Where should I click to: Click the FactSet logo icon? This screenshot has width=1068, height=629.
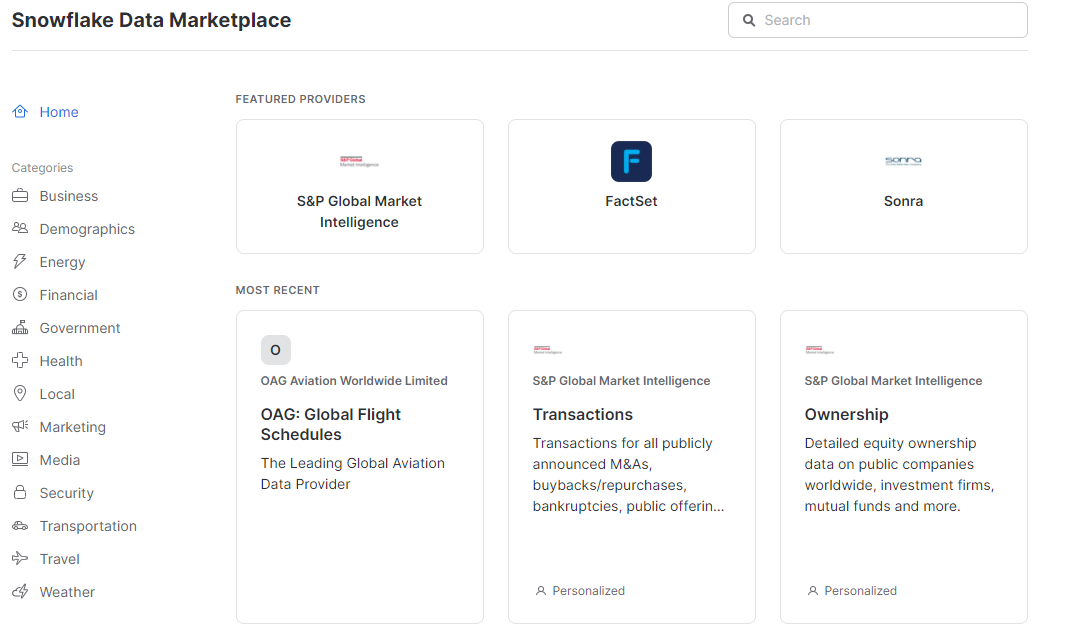point(631,162)
